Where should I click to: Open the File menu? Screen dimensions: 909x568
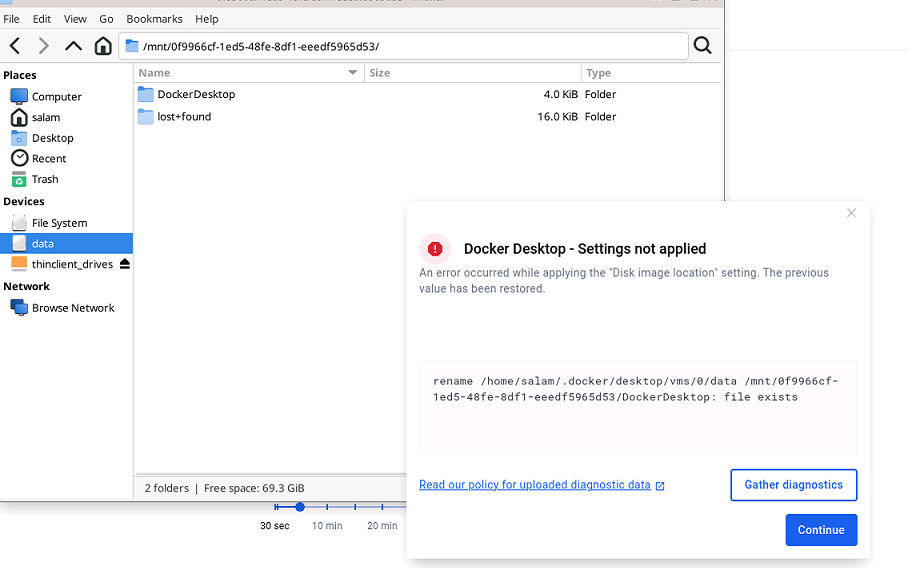[x=11, y=19]
